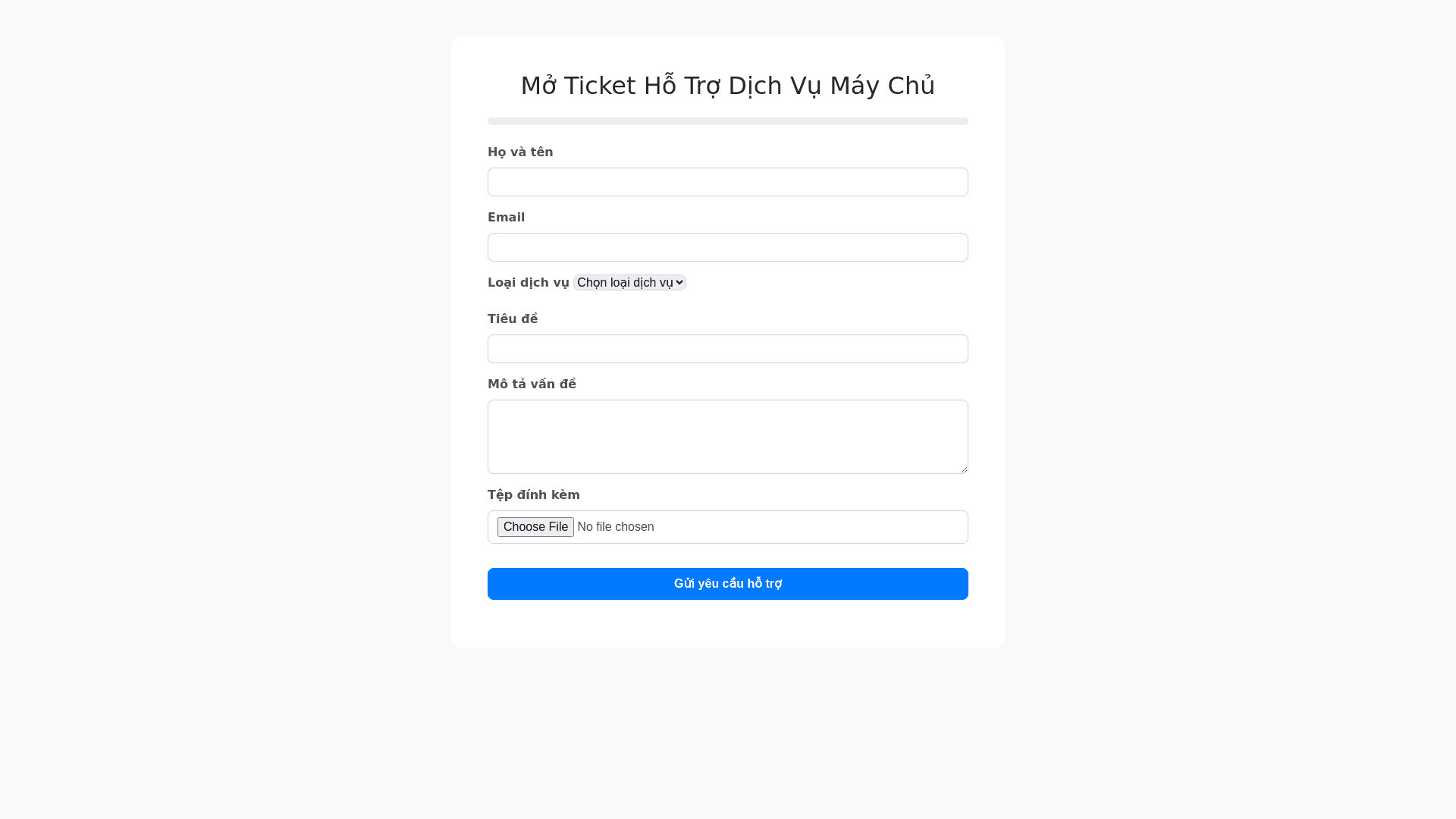Click the Mô tả vấn đề label

tap(532, 384)
